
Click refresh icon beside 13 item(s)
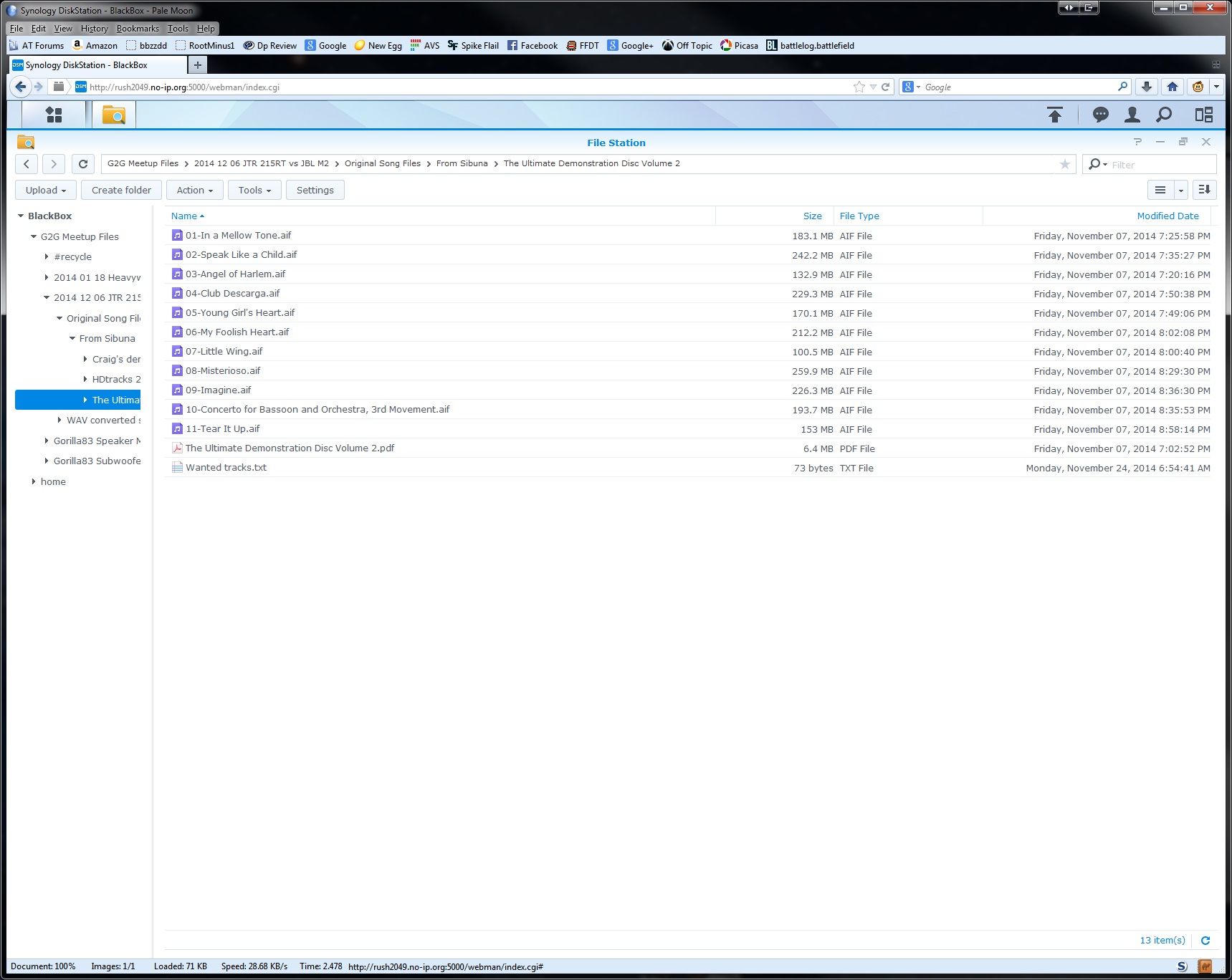tap(1205, 940)
